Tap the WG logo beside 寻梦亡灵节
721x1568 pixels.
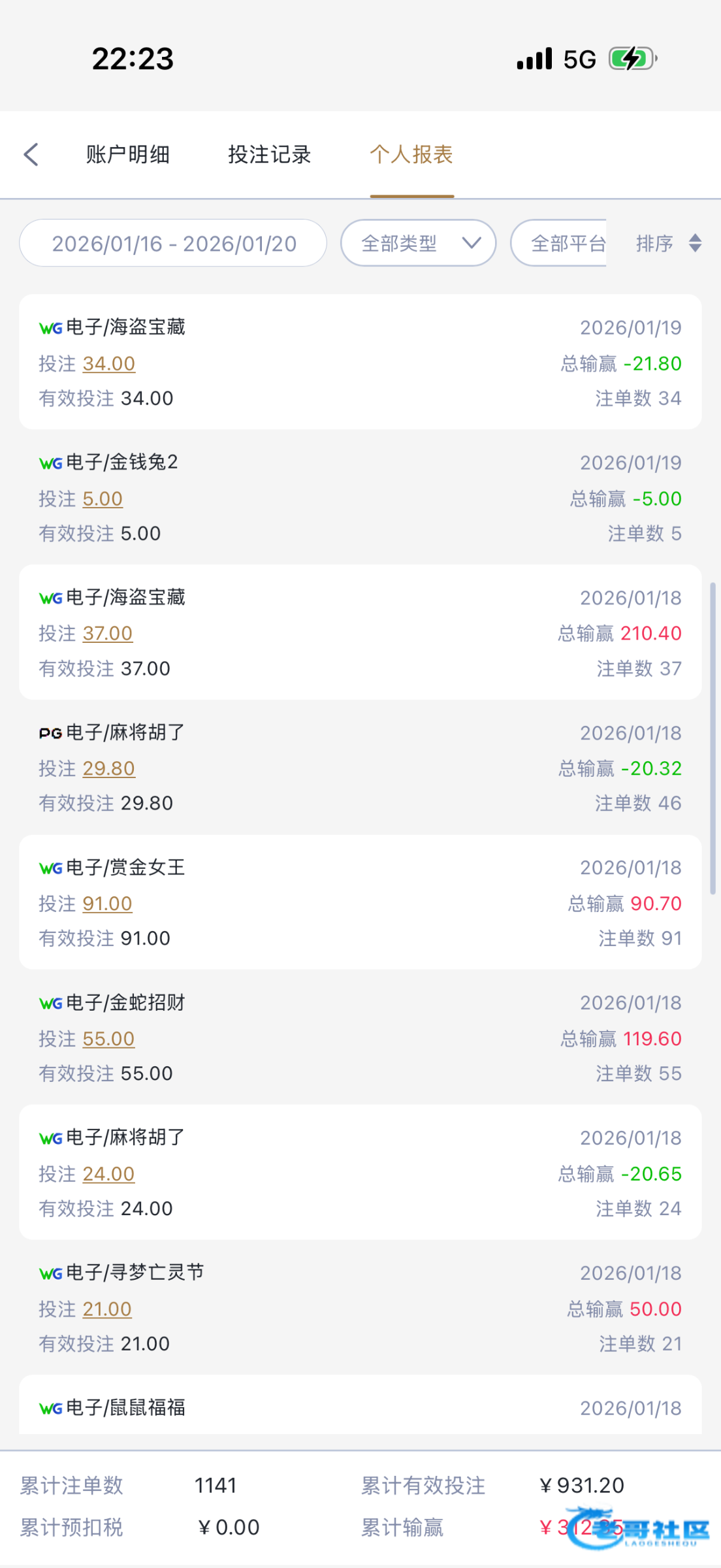pos(51,1273)
